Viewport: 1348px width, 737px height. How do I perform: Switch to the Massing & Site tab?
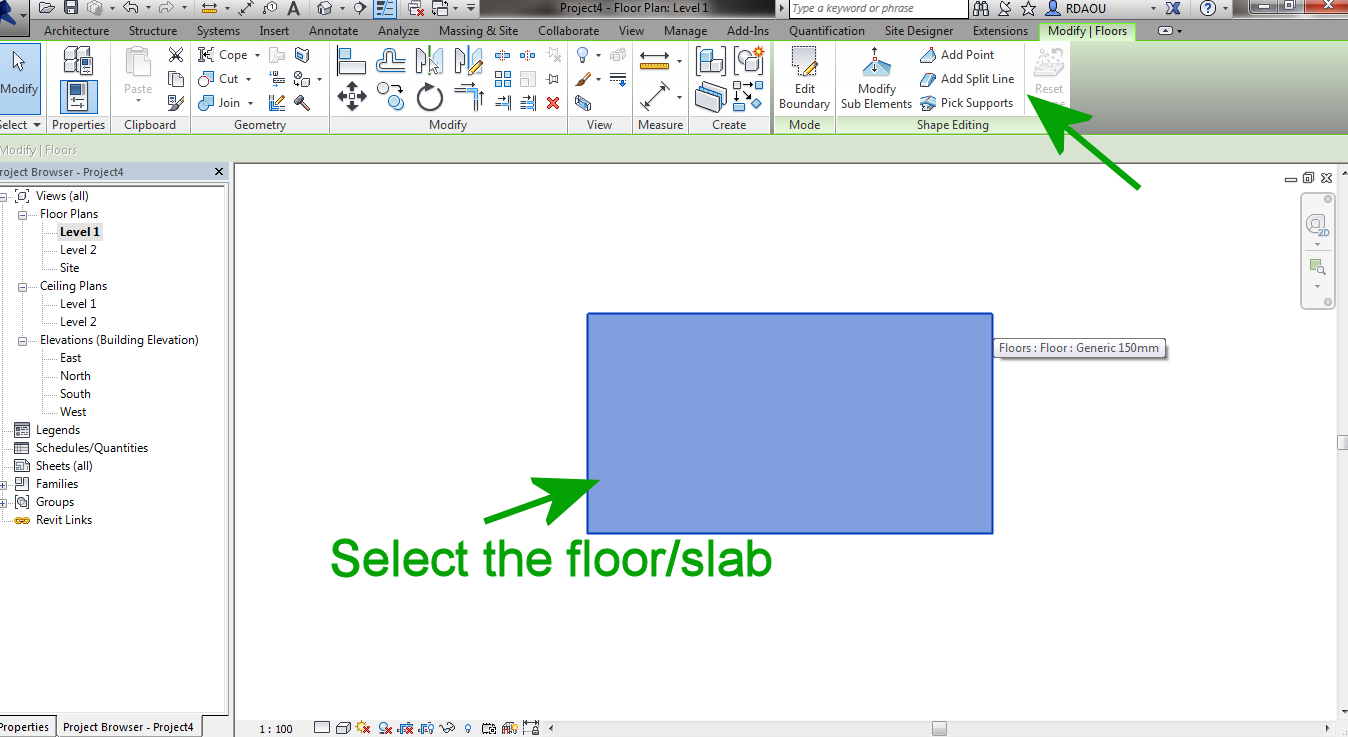pyautogui.click(x=479, y=31)
